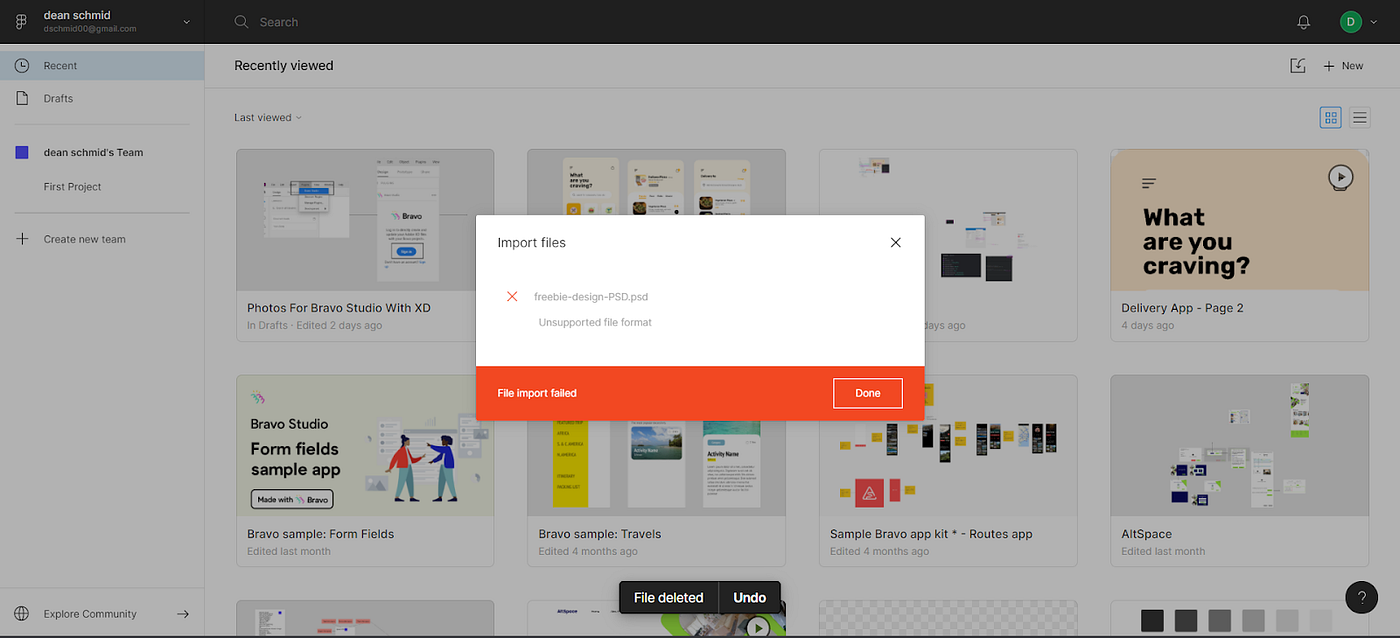1400x638 pixels.
Task: Open First Project
Action: click(72, 187)
